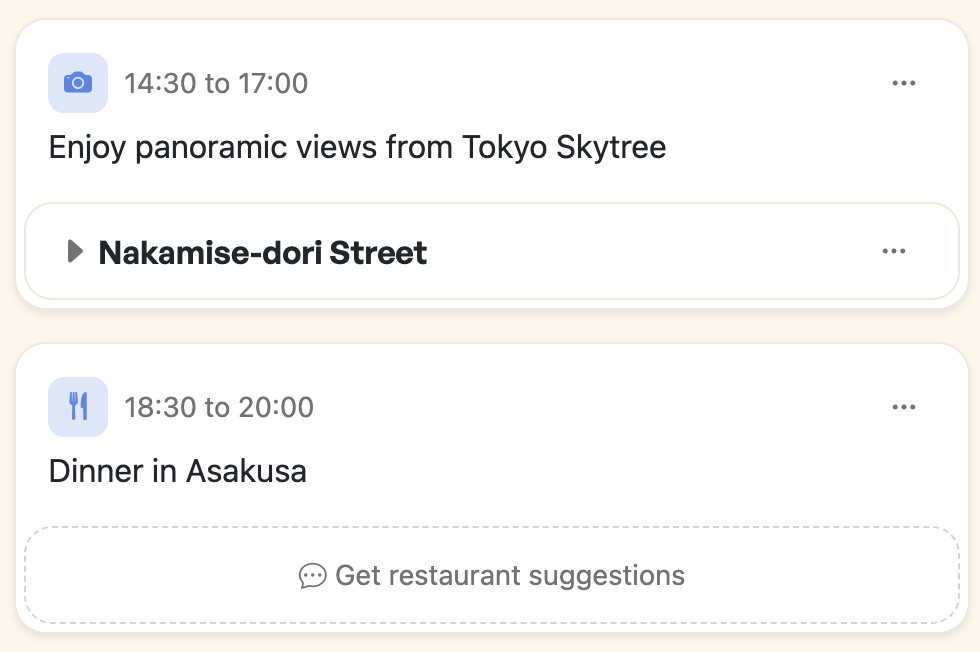Click the camera icon on the Skytree activity
980x652 pixels.
[x=77, y=83]
